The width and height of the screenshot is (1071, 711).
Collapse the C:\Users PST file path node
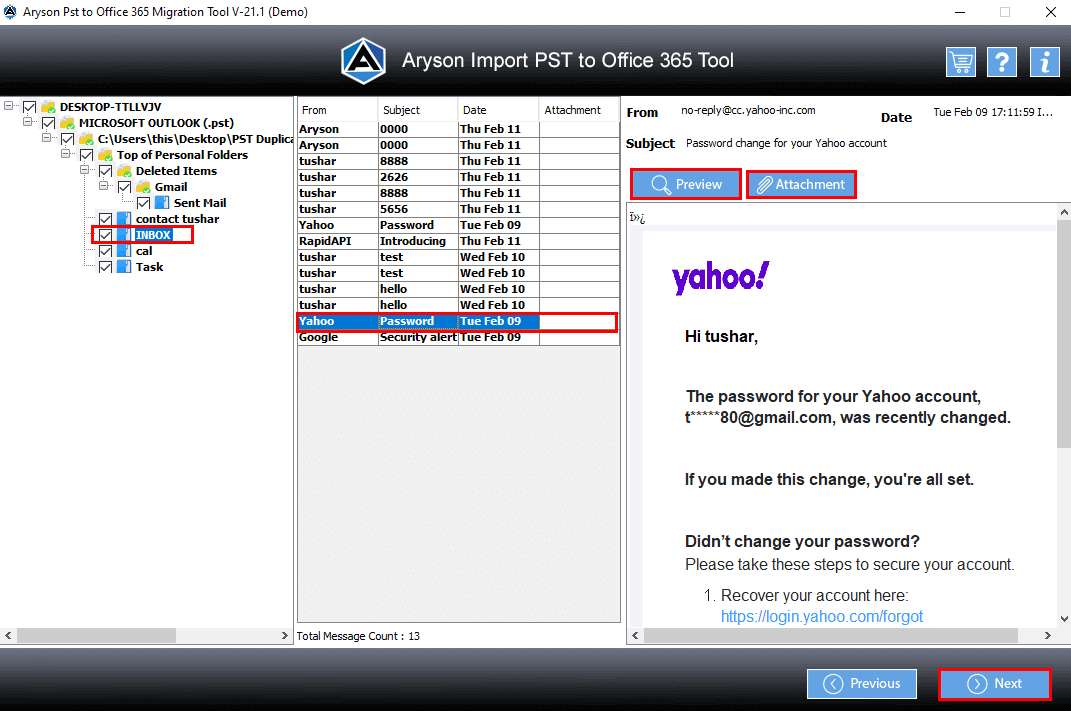click(x=46, y=138)
